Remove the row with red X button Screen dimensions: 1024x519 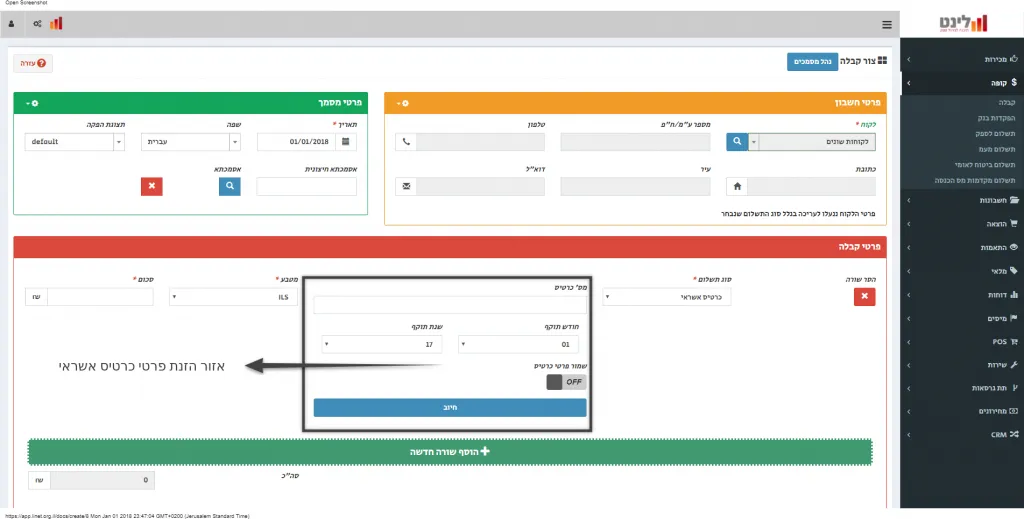(x=865, y=296)
